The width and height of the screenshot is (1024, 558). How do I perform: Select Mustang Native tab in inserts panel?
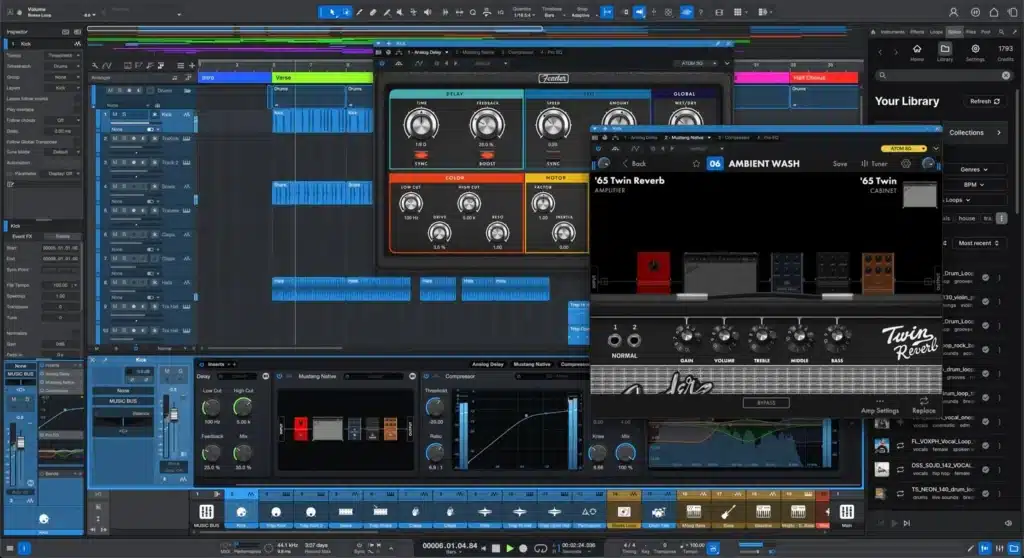click(532, 364)
